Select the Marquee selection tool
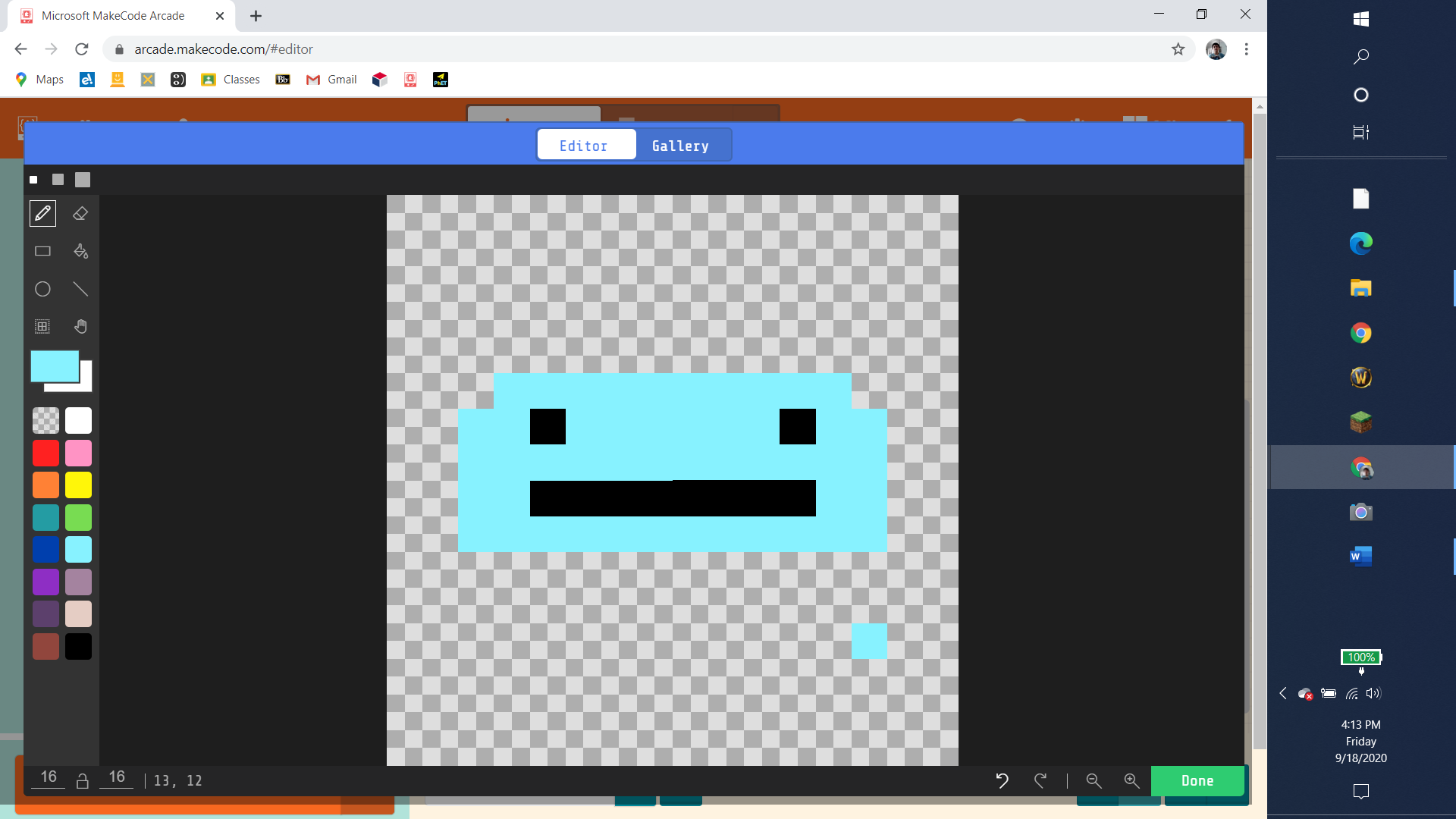Screen dimensions: 1456x819 click(42, 326)
